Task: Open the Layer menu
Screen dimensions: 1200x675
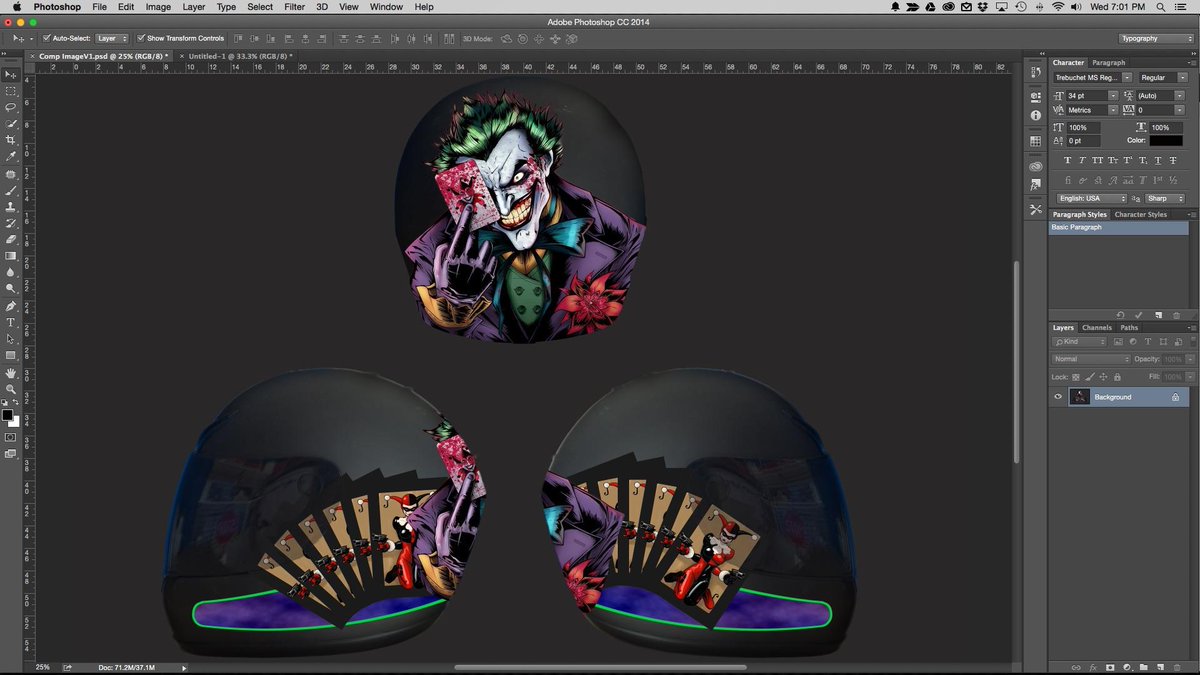Action: [x=194, y=7]
